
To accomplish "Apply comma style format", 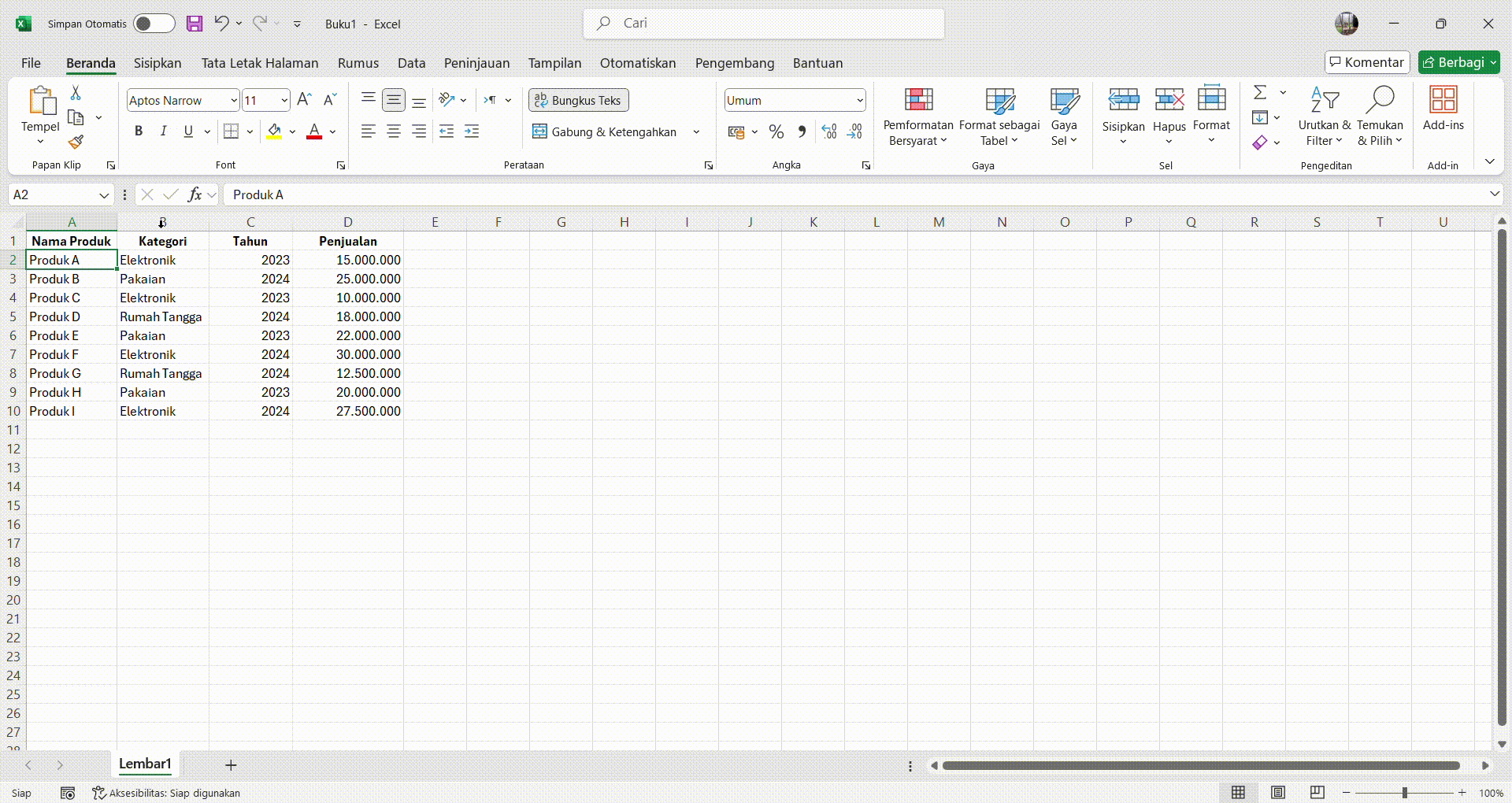I will pos(802,131).
